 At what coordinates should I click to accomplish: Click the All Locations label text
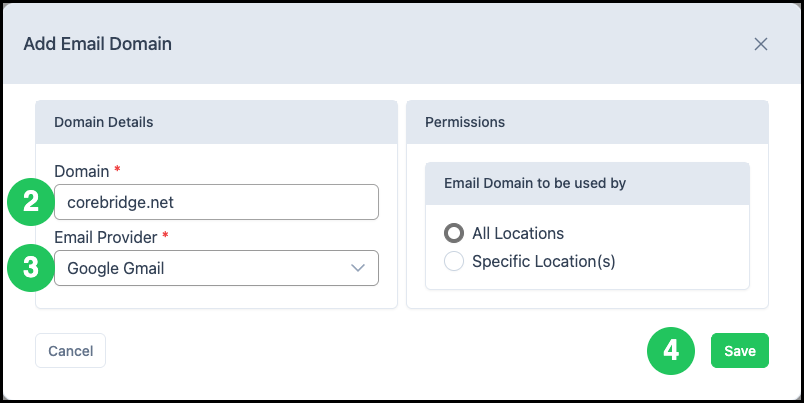(x=518, y=234)
